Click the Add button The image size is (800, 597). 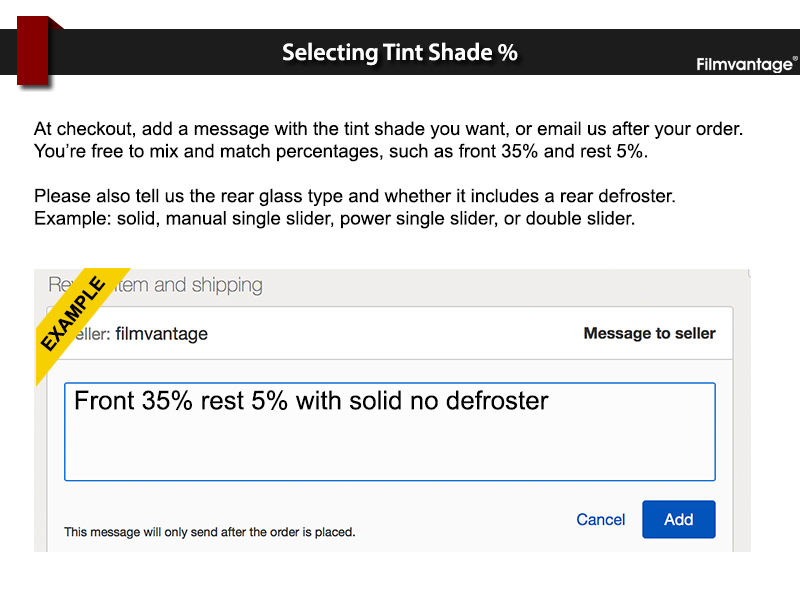pyautogui.click(x=678, y=519)
